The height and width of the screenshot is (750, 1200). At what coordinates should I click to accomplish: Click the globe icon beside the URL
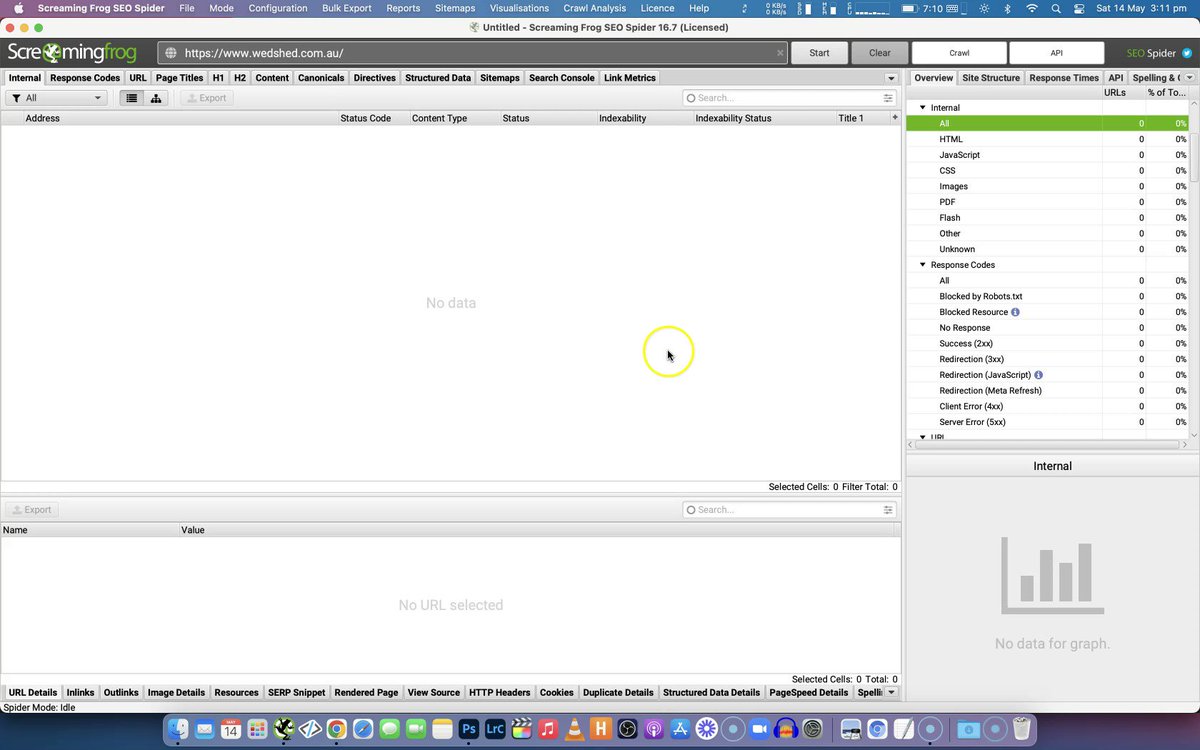(171, 53)
